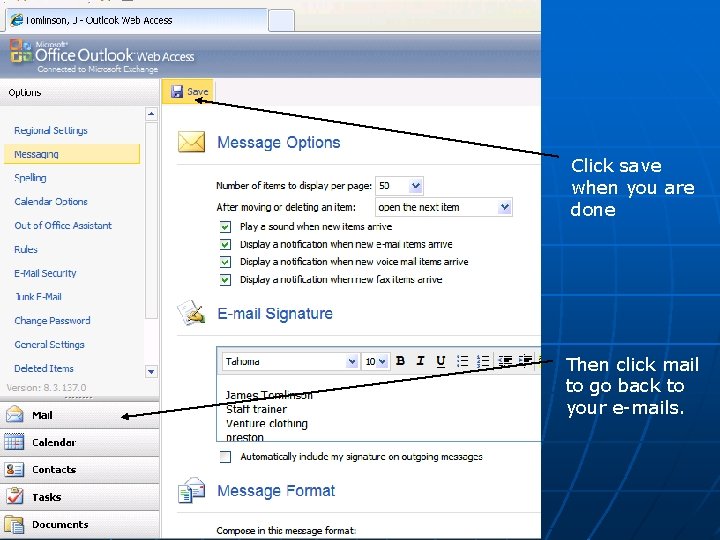Open Spelling options

click(30, 178)
